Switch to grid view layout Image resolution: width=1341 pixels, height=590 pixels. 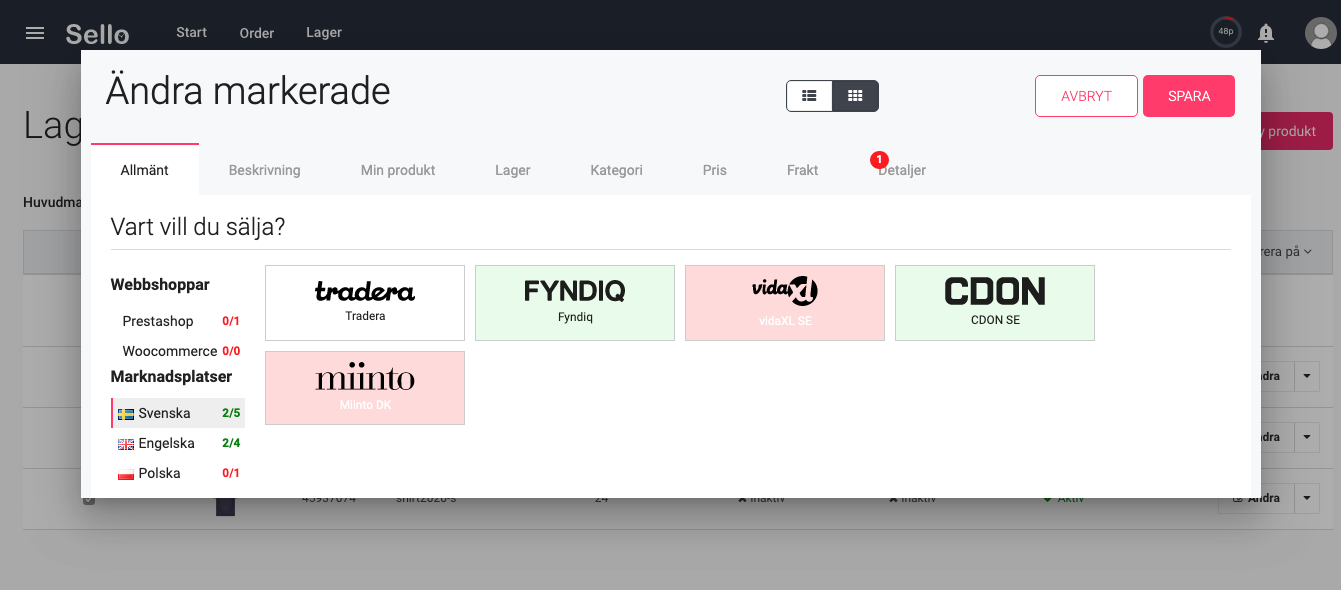[x=855, y=96]
